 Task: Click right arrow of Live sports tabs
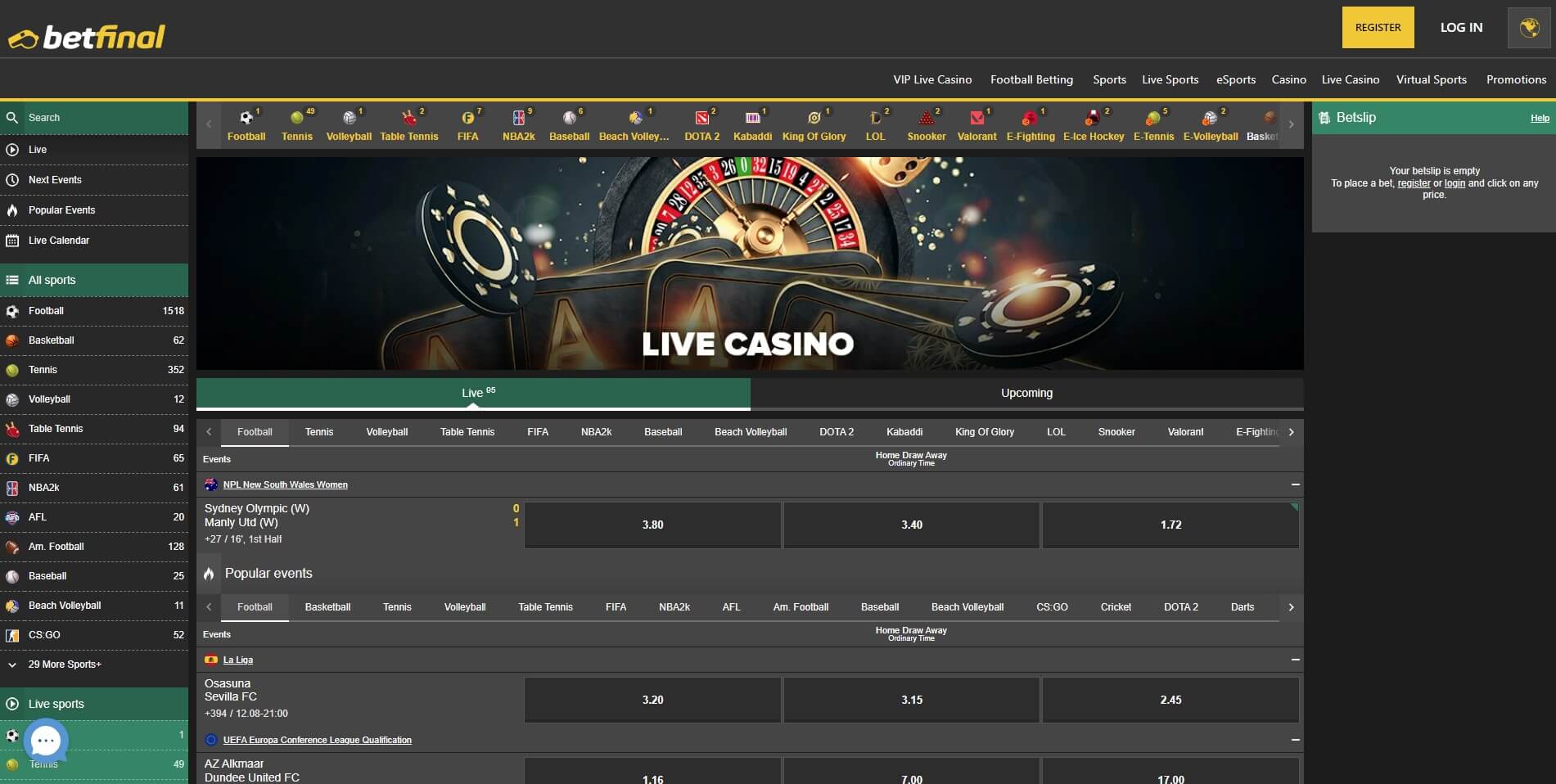(1291, 432)
